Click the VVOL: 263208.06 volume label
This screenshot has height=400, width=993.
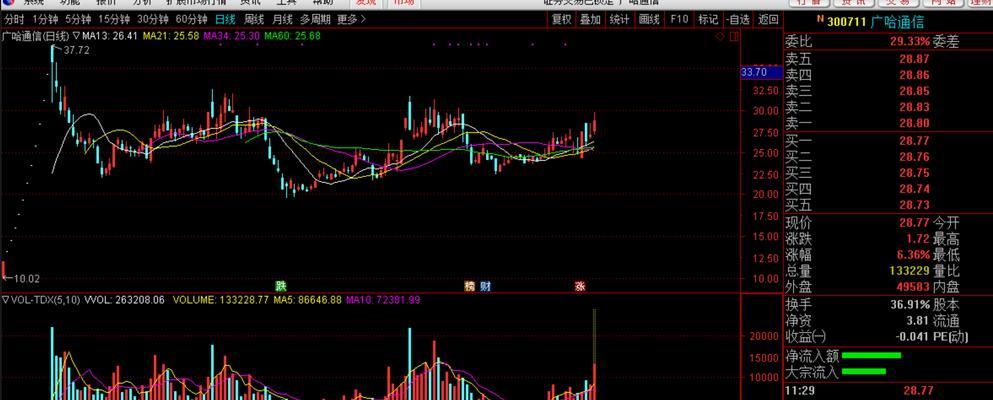[125, 300]
